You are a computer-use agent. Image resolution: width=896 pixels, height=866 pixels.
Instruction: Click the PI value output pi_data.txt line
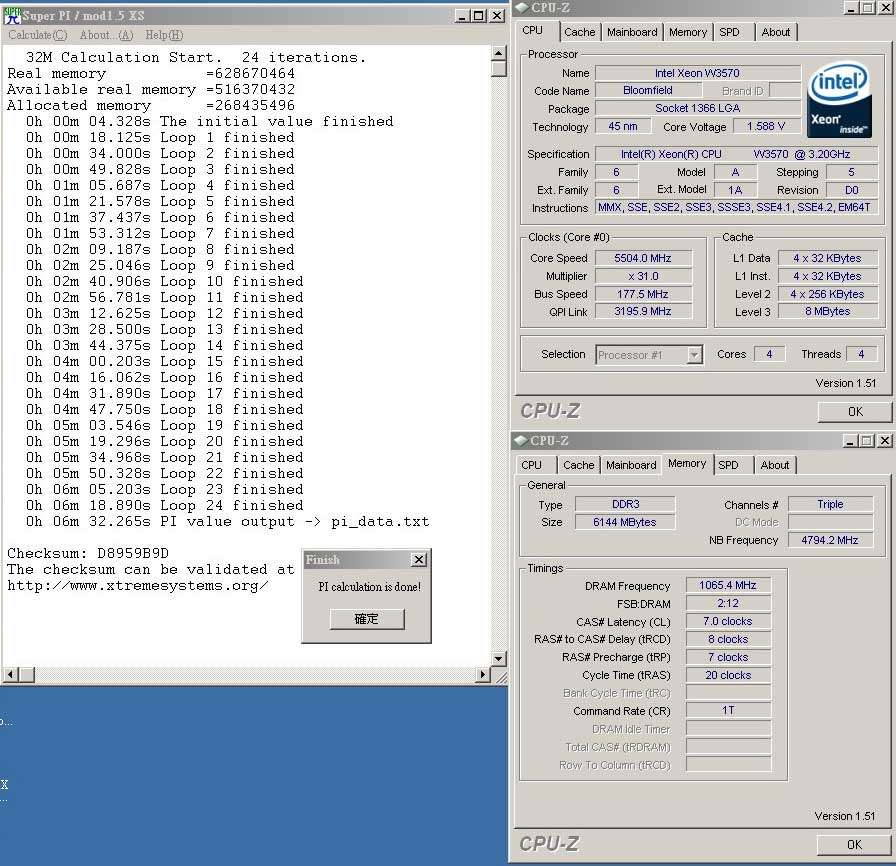pos(227,522)
